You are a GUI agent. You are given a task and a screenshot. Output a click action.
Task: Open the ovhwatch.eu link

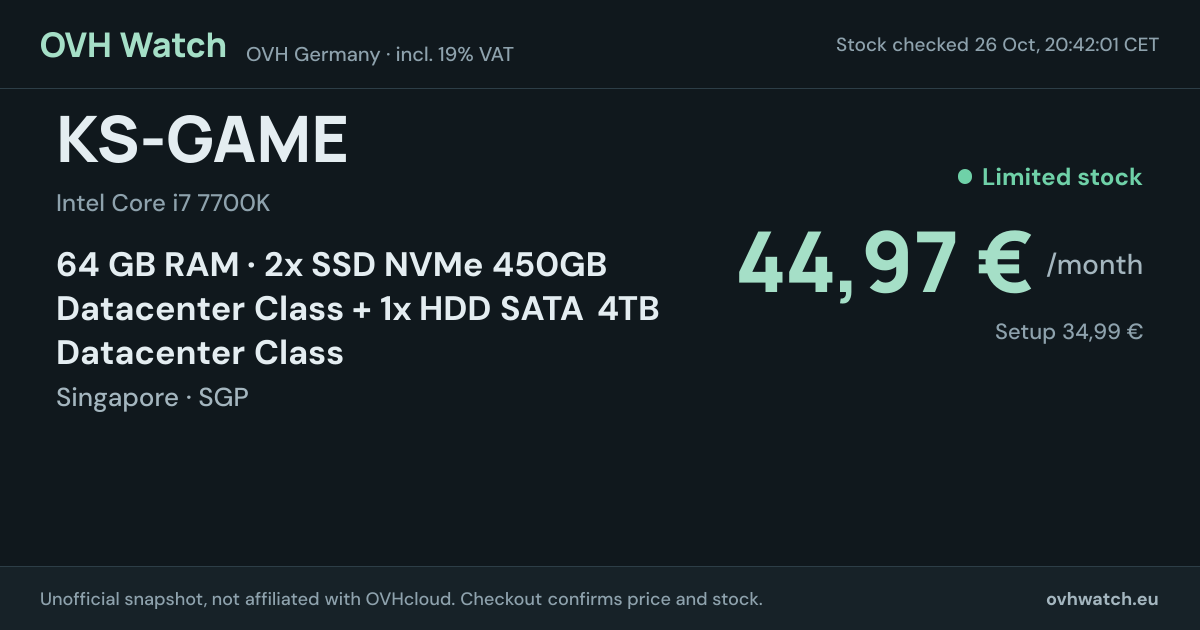(x=1102, y=599)
